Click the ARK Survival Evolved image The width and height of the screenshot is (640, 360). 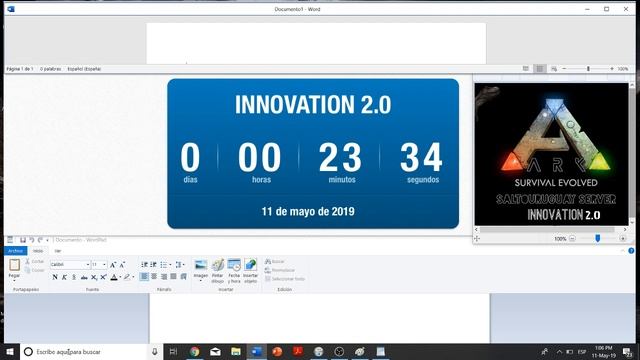(551, 154)
